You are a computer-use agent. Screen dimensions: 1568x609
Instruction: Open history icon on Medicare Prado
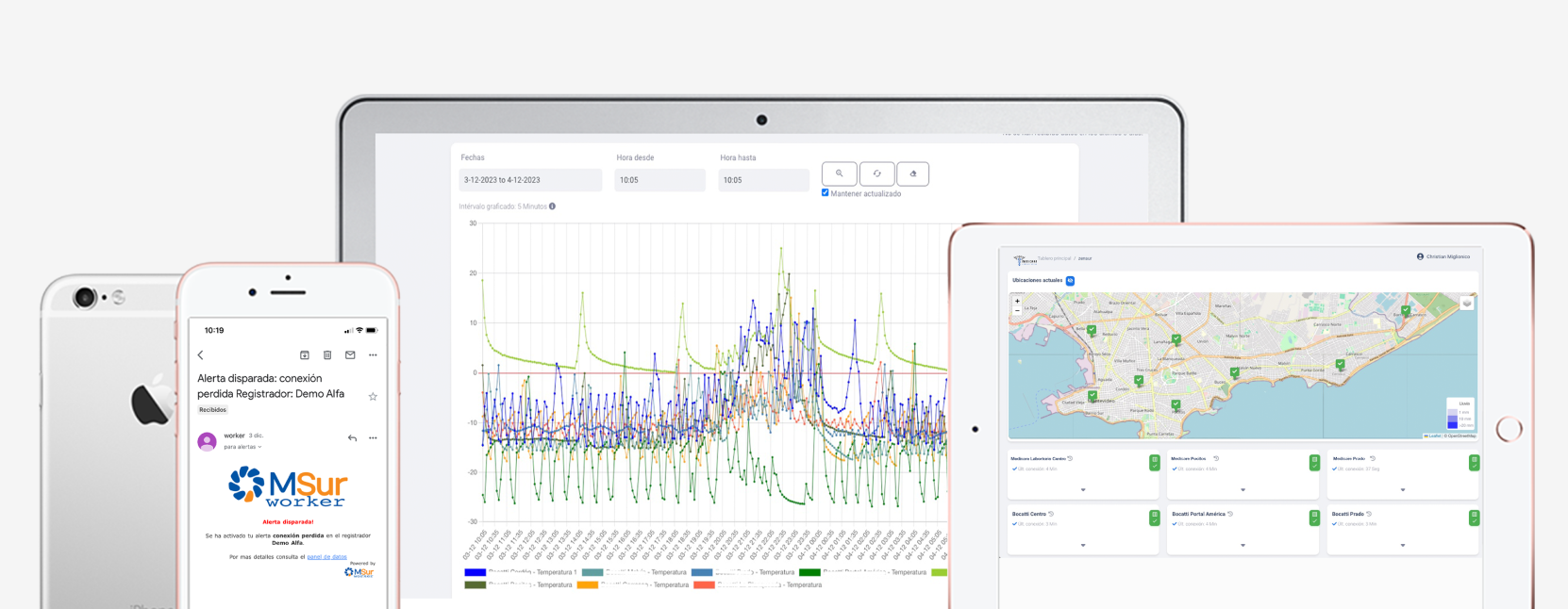pos(1373,458)
